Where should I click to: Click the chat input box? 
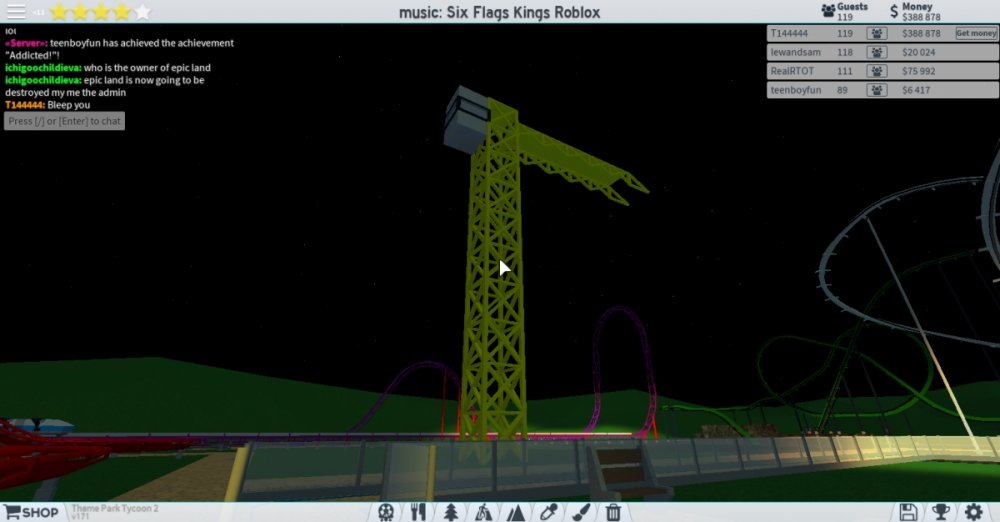click(64, 121)
